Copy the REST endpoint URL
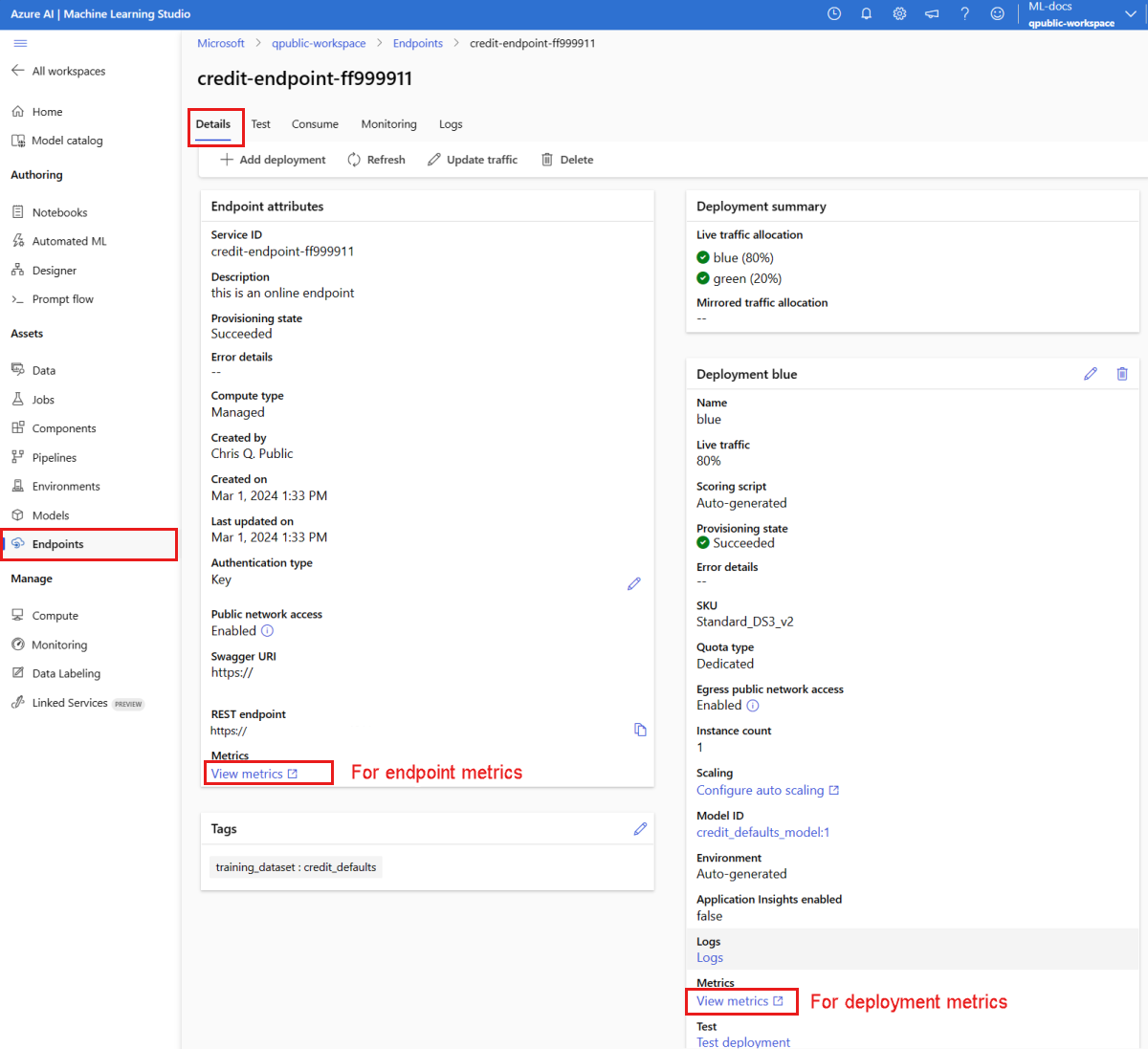 (640, 730)
